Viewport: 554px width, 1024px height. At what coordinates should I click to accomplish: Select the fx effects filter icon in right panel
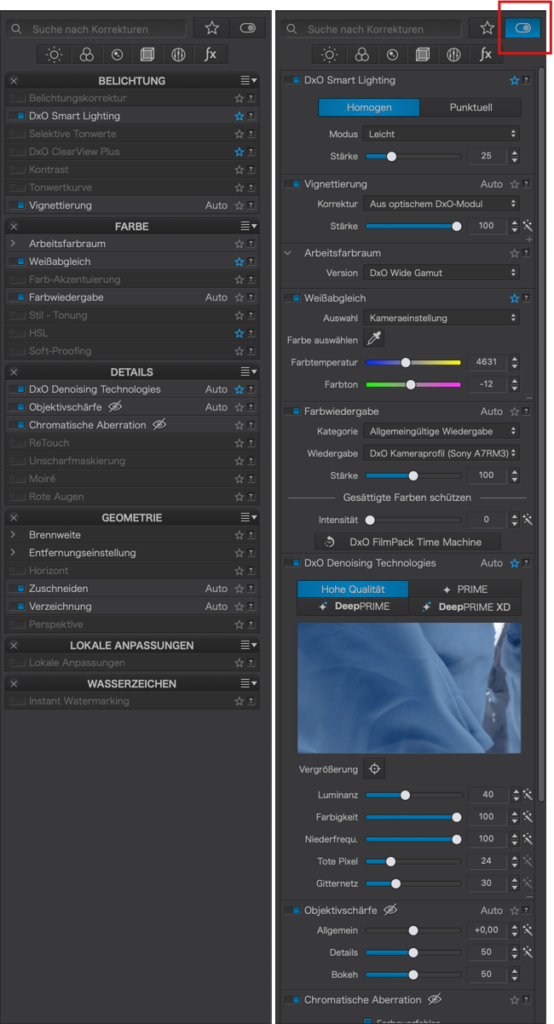coord(485,55)
